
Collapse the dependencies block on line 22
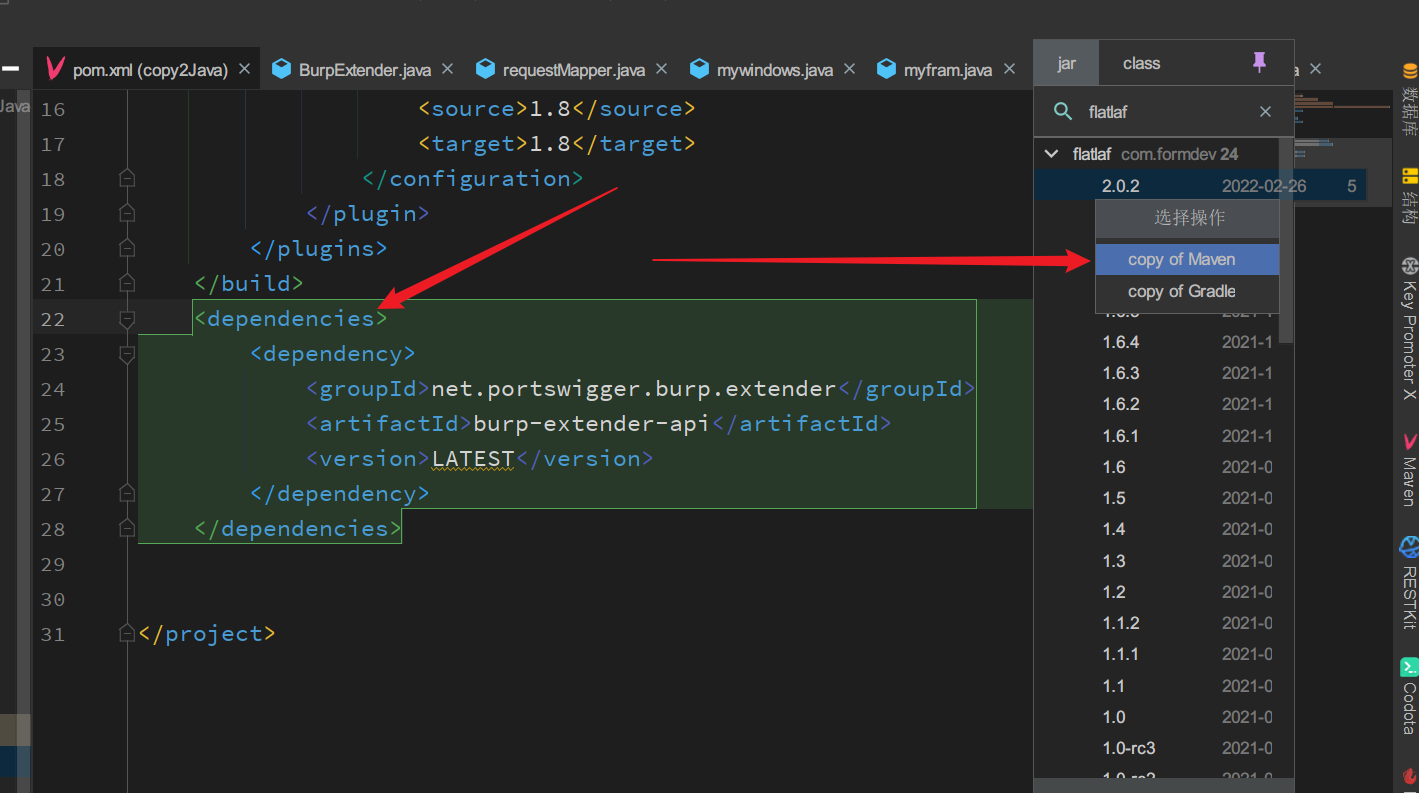pos(126,319)
